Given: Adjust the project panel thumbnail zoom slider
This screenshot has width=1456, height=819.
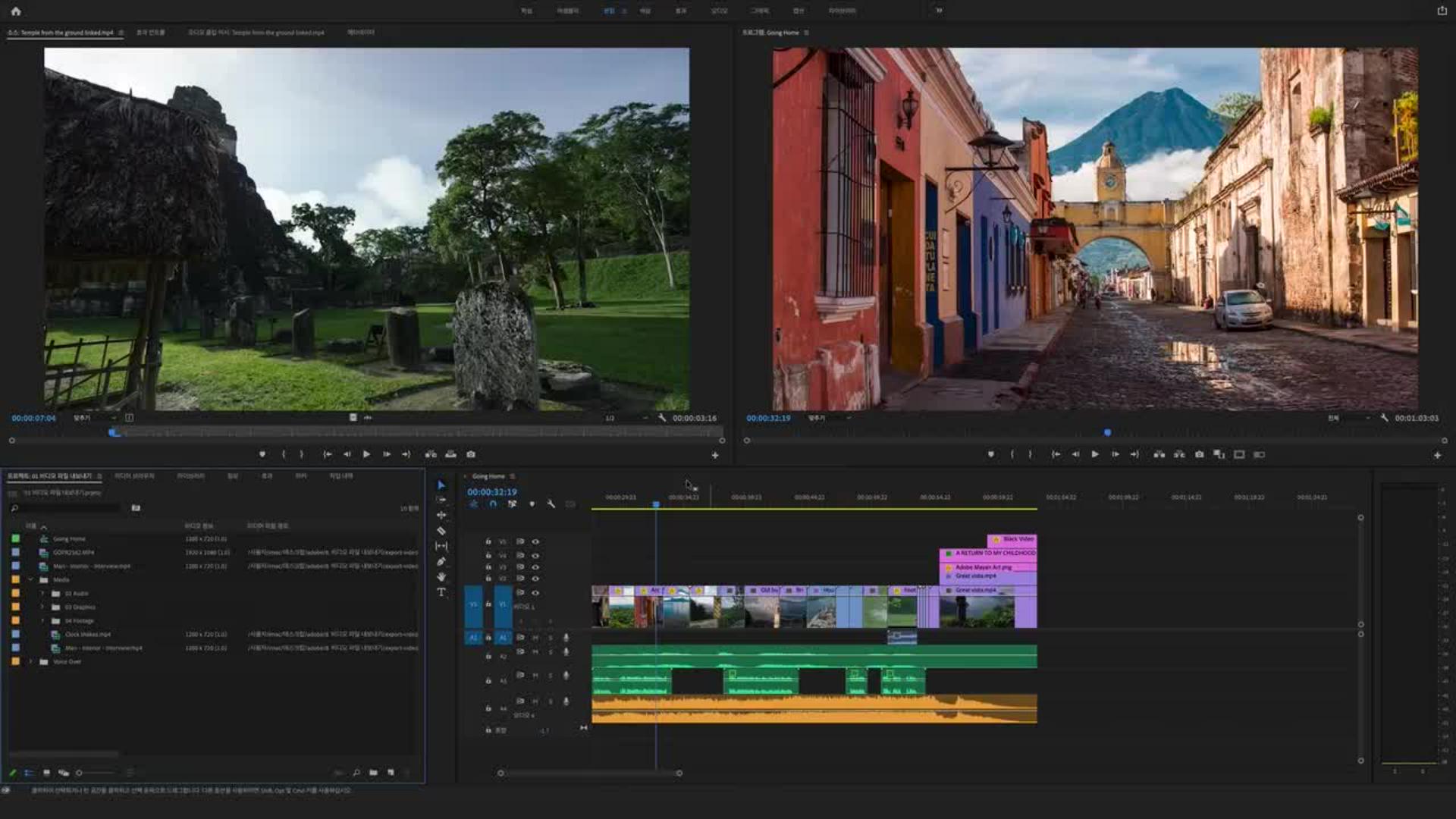Looking at the screenshot, I should coord(80,773).
